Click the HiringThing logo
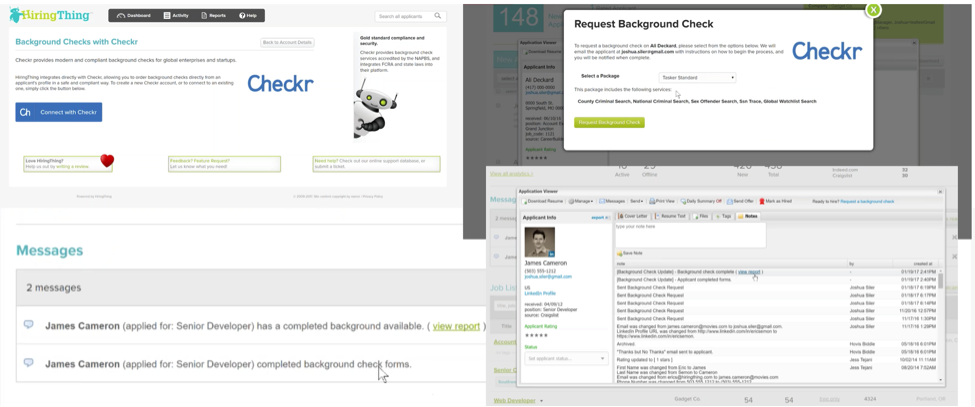975x407 pixels. pyautogui.click(x=50, y=15)
